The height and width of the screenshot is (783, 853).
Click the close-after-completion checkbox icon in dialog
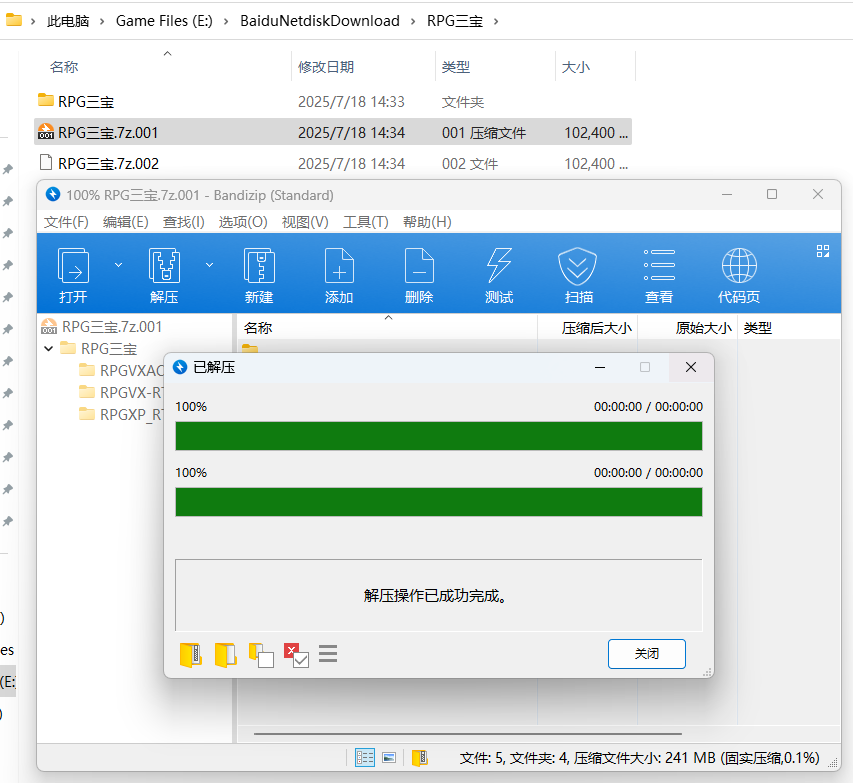click(x=296, y=655)
